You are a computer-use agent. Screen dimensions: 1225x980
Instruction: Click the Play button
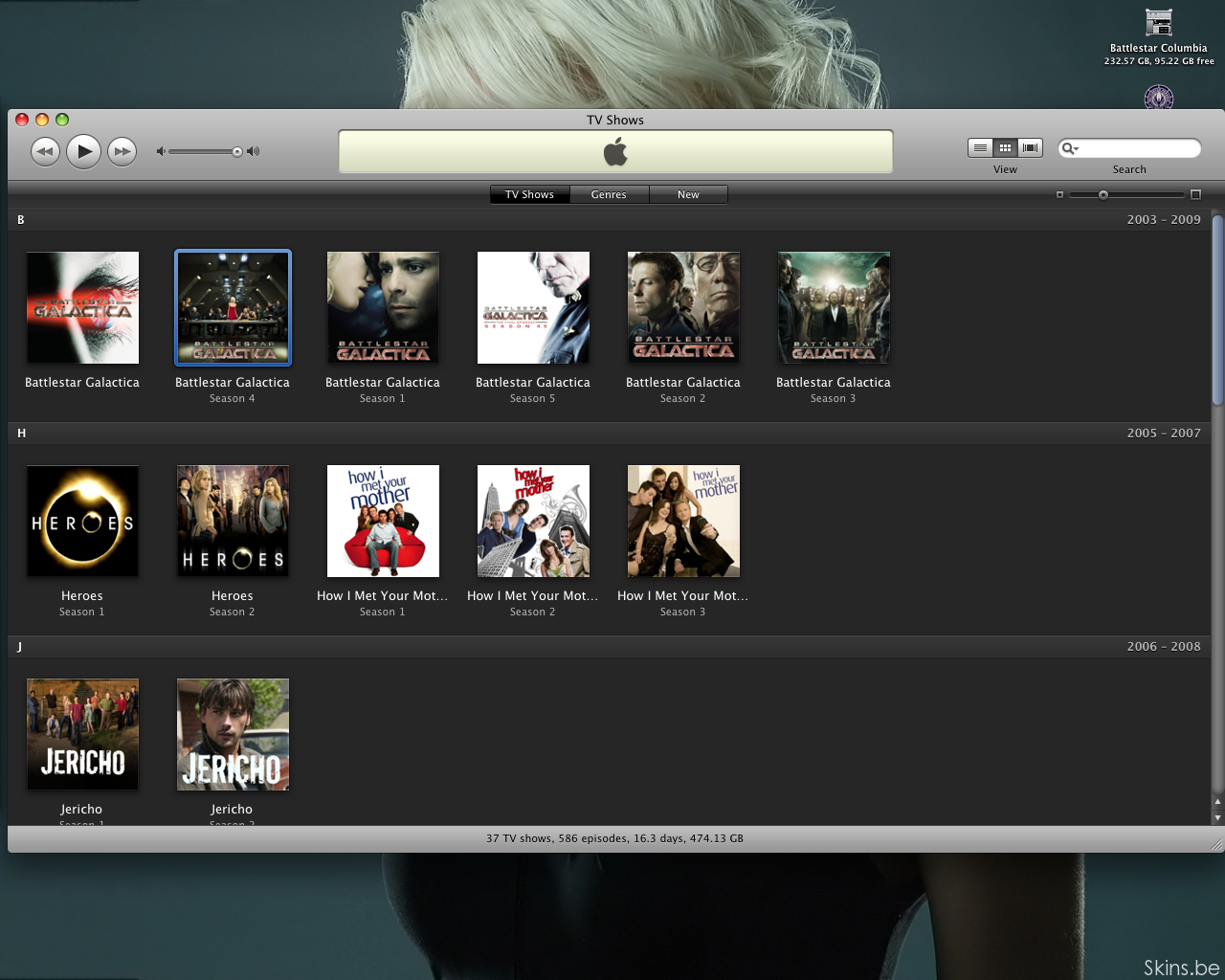click(x=84, y=151)
